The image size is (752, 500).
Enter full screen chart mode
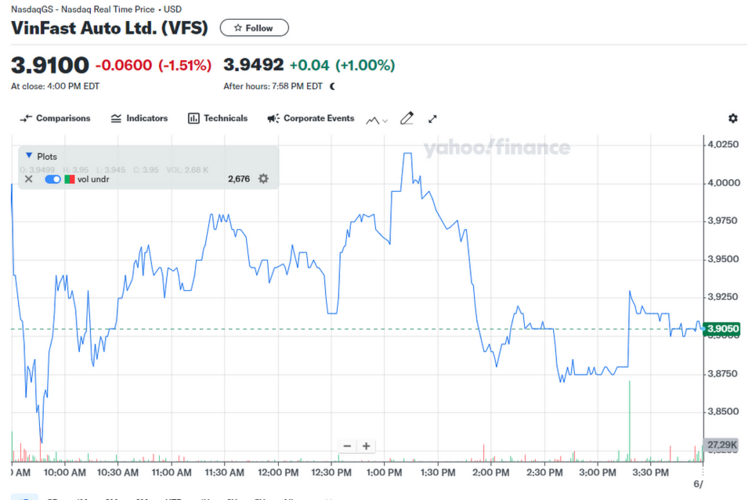(433, 118)
